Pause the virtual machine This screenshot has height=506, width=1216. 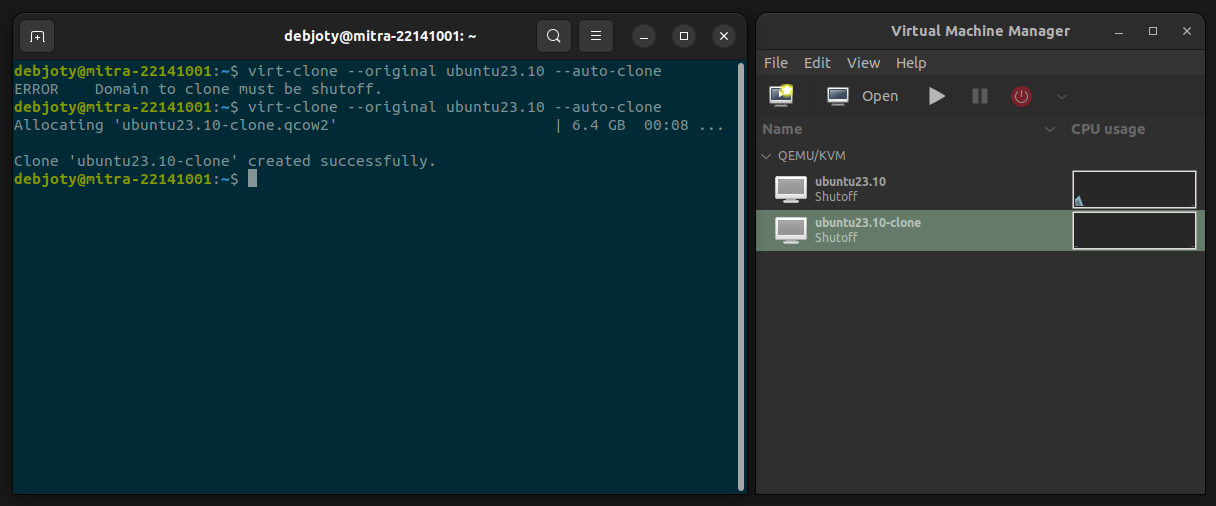(x=980, y=96)
